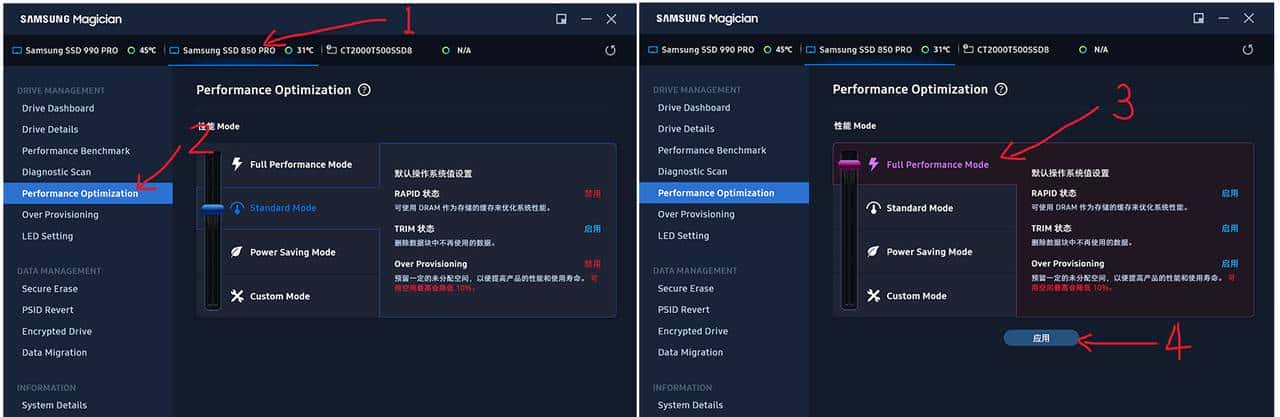Open Performance Optimization help icon in right window
Screen dimensions: 1280x417
tap(1001, 89)
